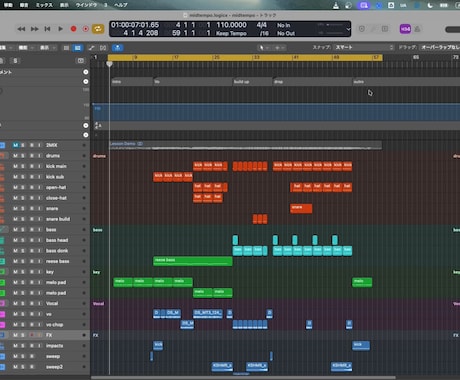This screenshot has width=460, height=380.
Task: Show the list view icon in tracks toolbar
Action: point(66,48)
